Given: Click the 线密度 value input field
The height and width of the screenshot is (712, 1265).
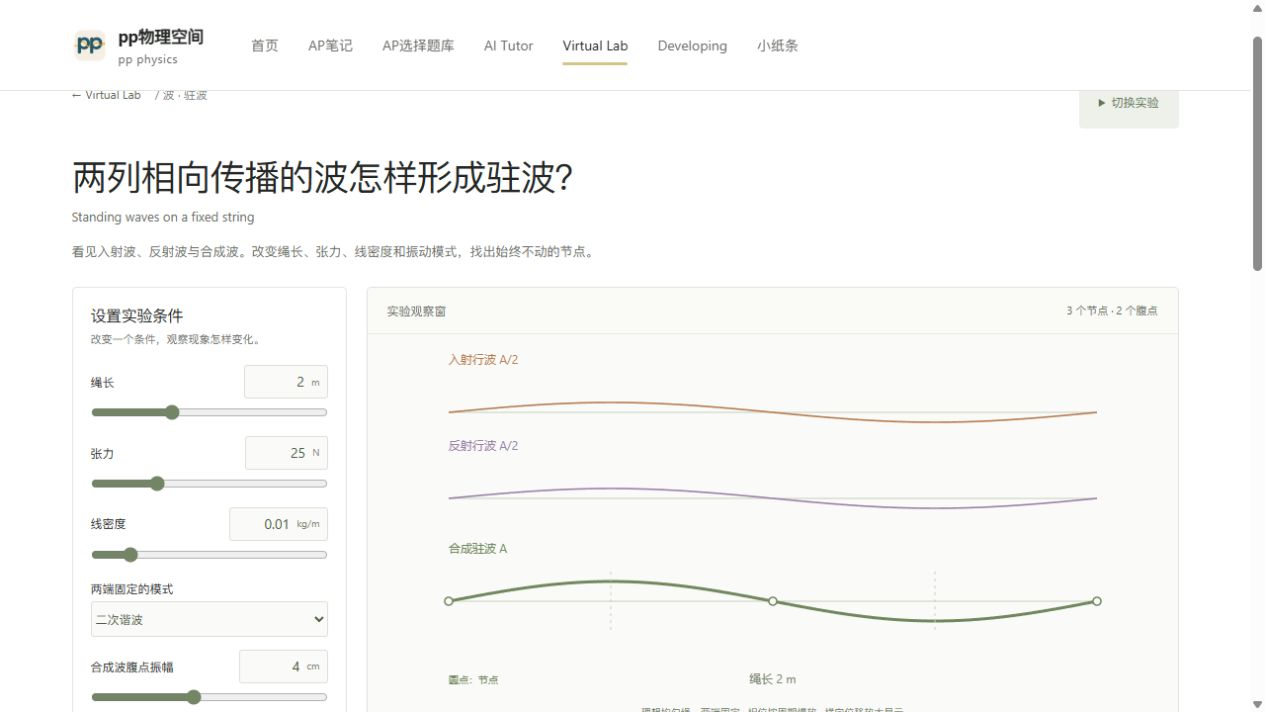Looking at the screenshot, I should point(278,524).
